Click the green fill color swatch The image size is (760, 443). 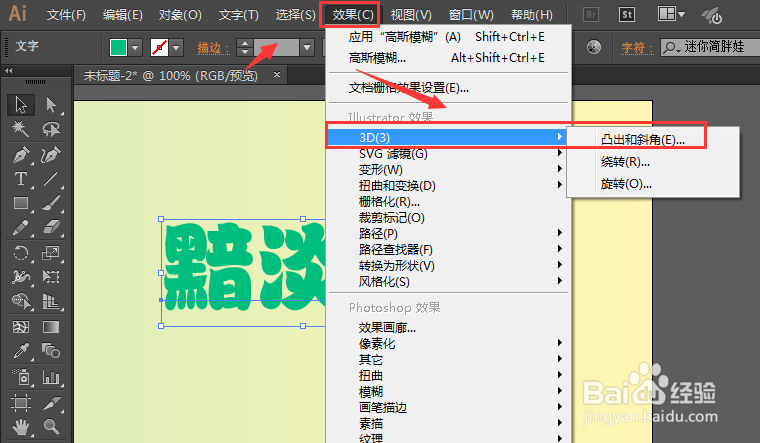coord(119,47)
